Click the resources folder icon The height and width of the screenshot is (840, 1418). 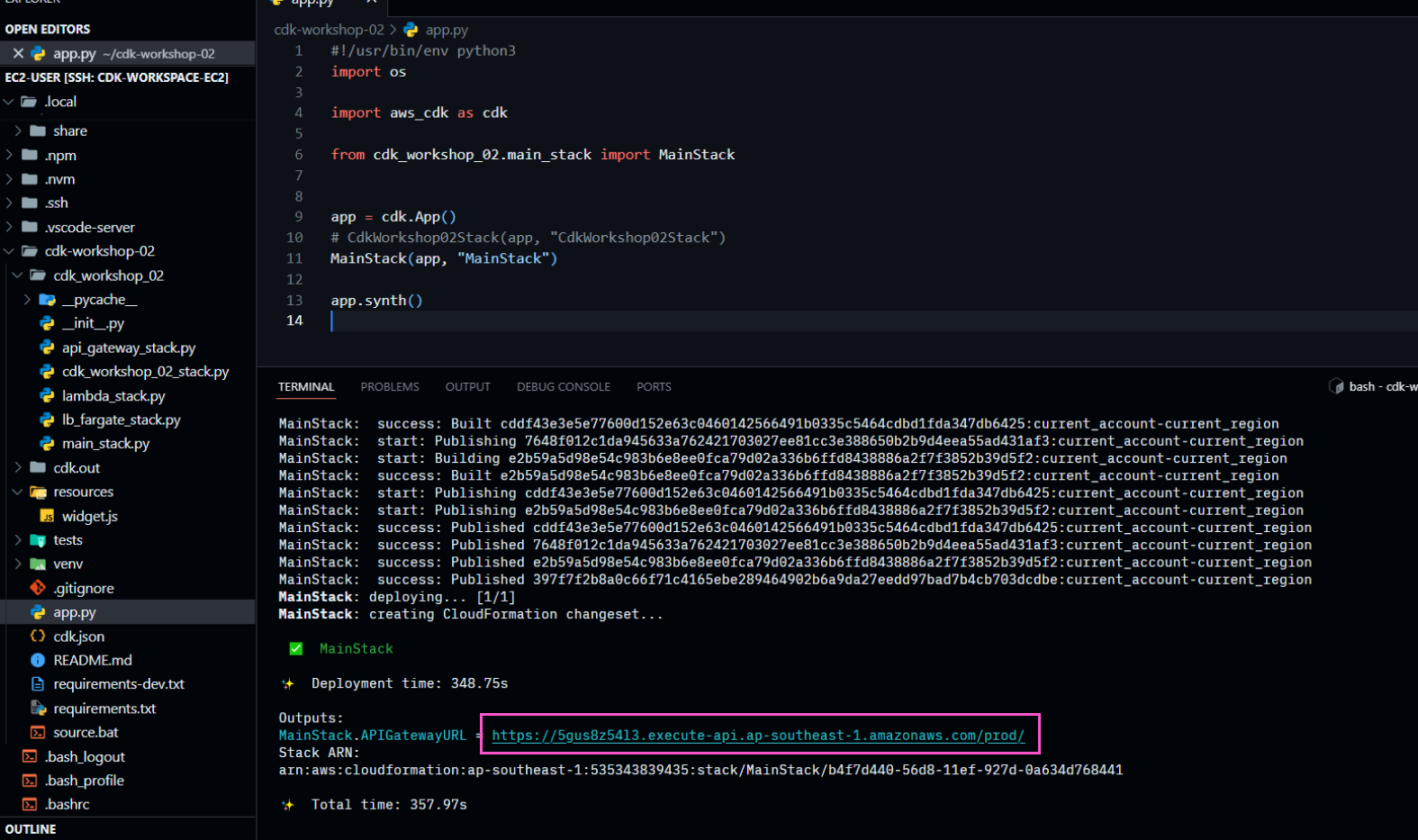(x=38, y=492)
